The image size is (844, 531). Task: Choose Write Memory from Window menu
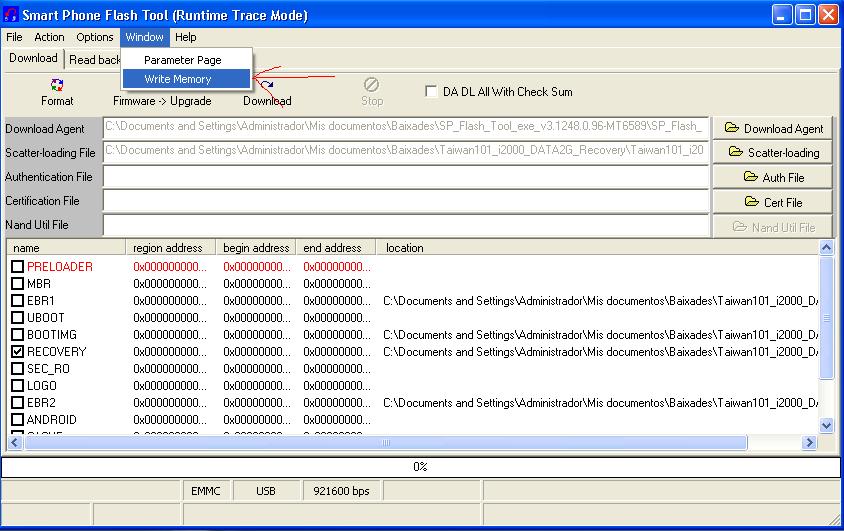click(187, 79)
